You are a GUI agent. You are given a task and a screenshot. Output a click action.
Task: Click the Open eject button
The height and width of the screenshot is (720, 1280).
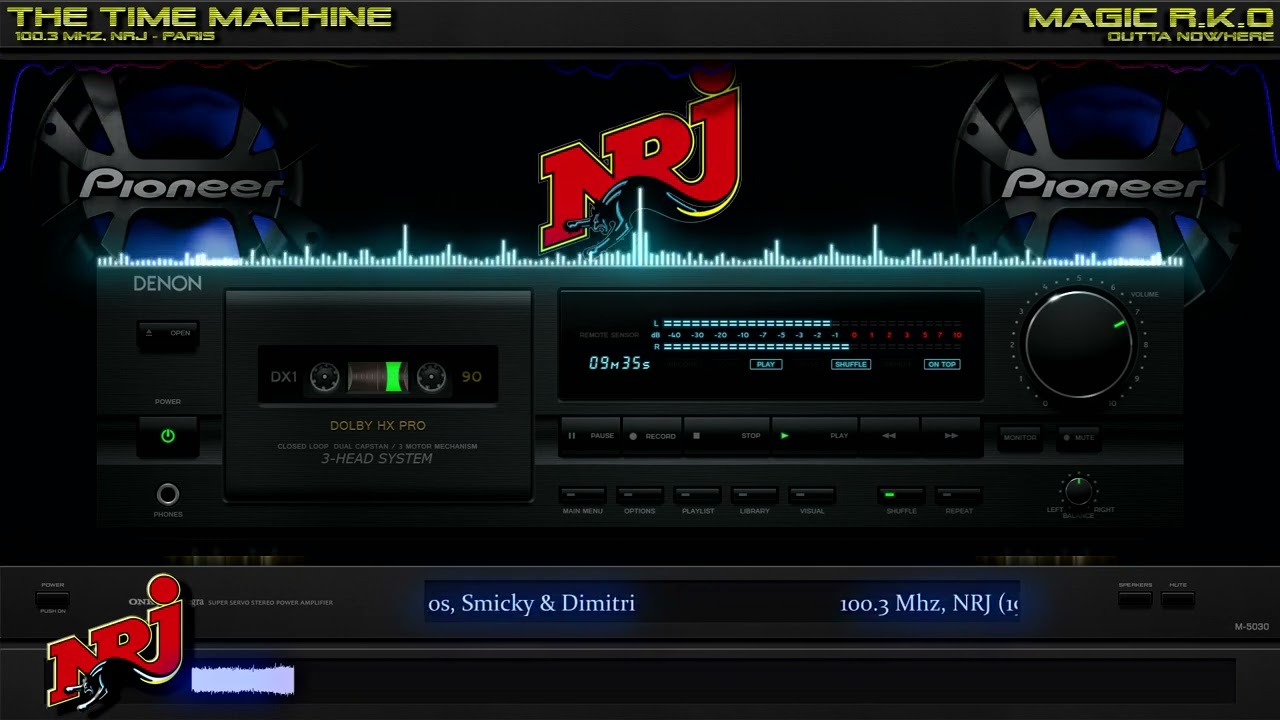(x=168, y=334)
